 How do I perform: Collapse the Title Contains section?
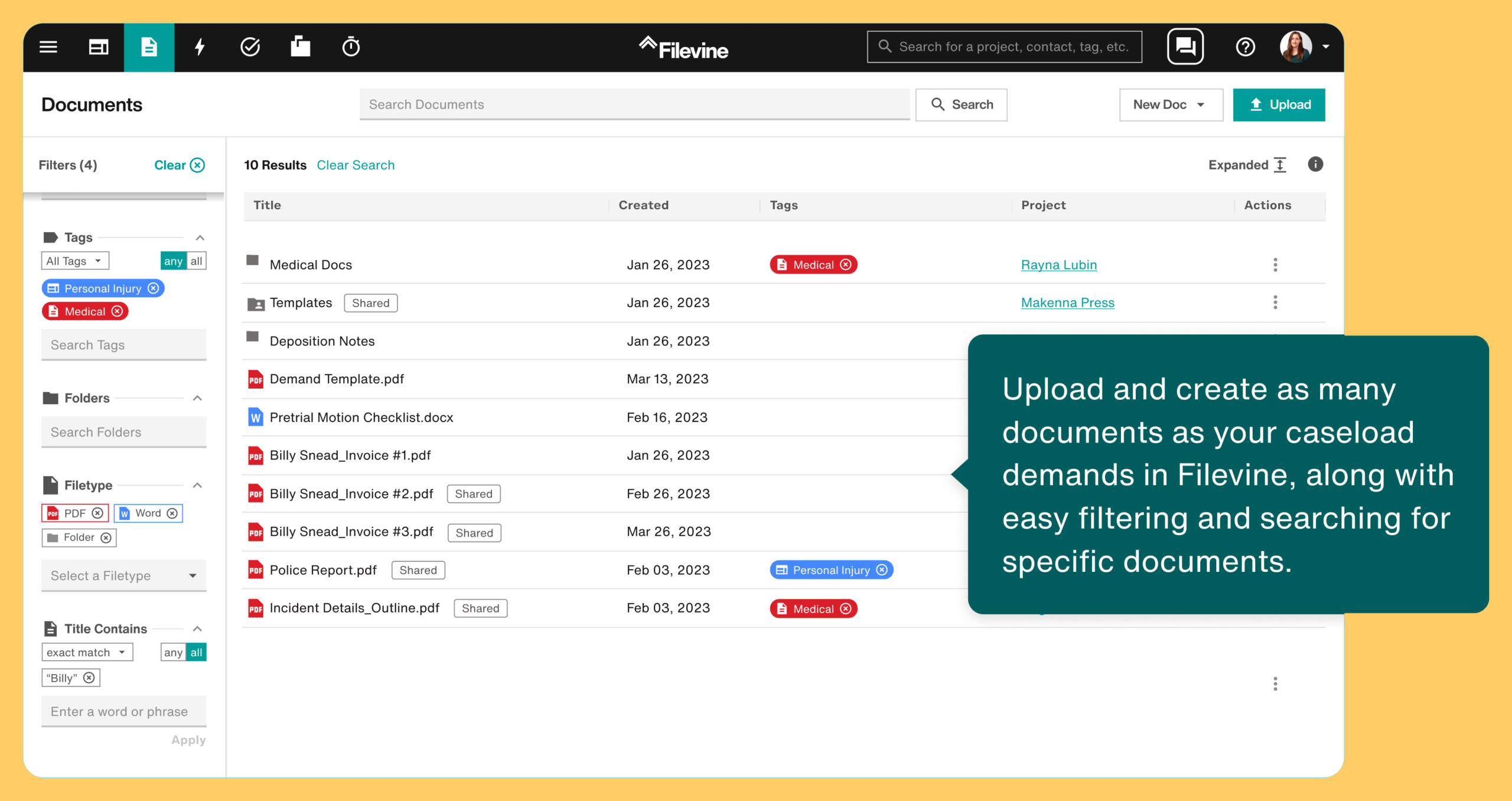click(197, 629)
